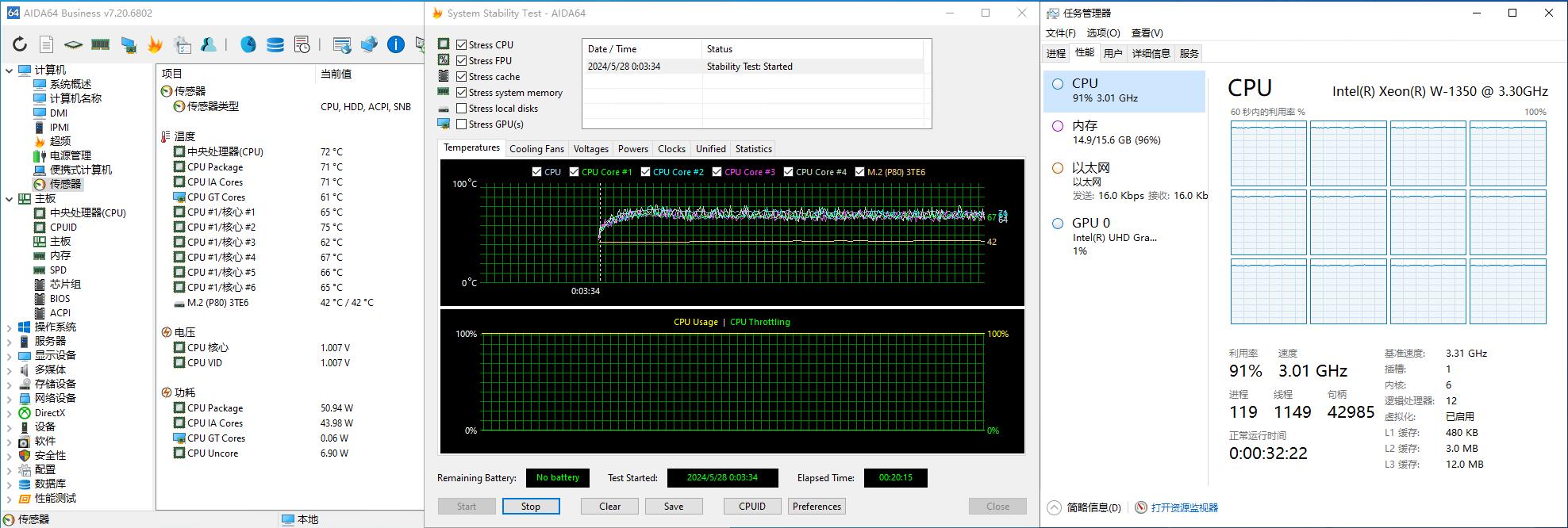Uncheck the Stress CPU checkbox
This screenshot has width=1568, height=528.
[462, 45]
